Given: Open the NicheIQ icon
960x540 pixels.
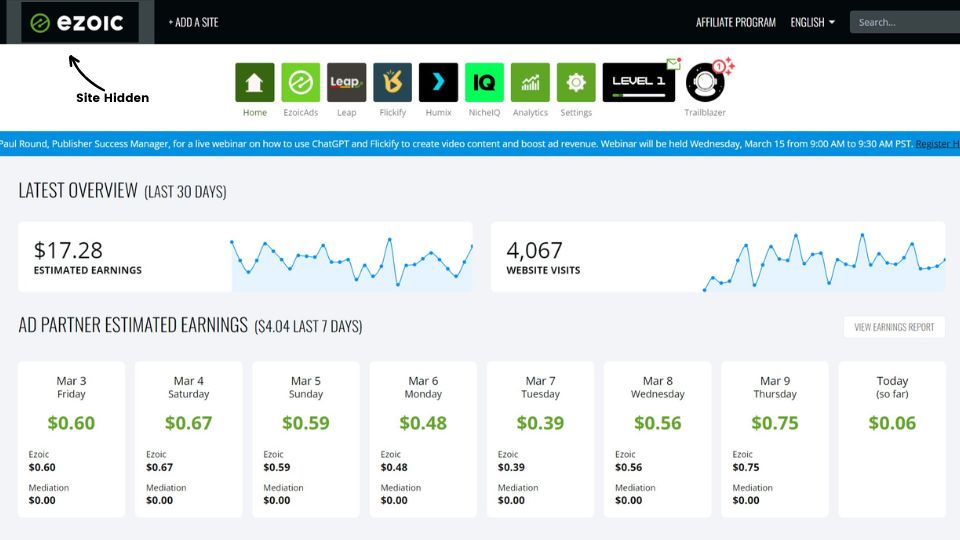Looking at the screenshot, I should 484,82.
